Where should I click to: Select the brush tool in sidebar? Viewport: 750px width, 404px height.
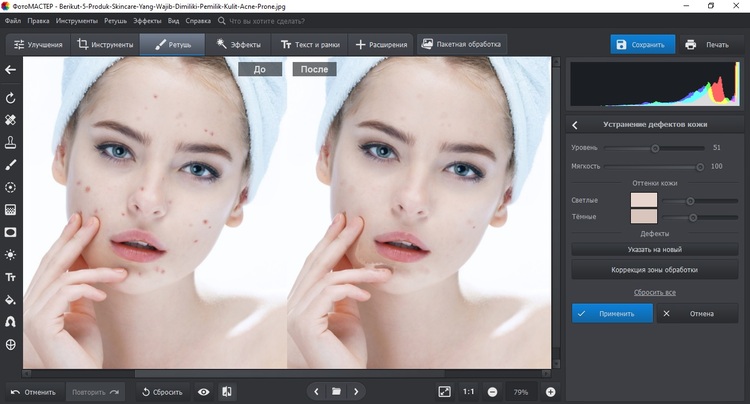(x=11, y=164)
